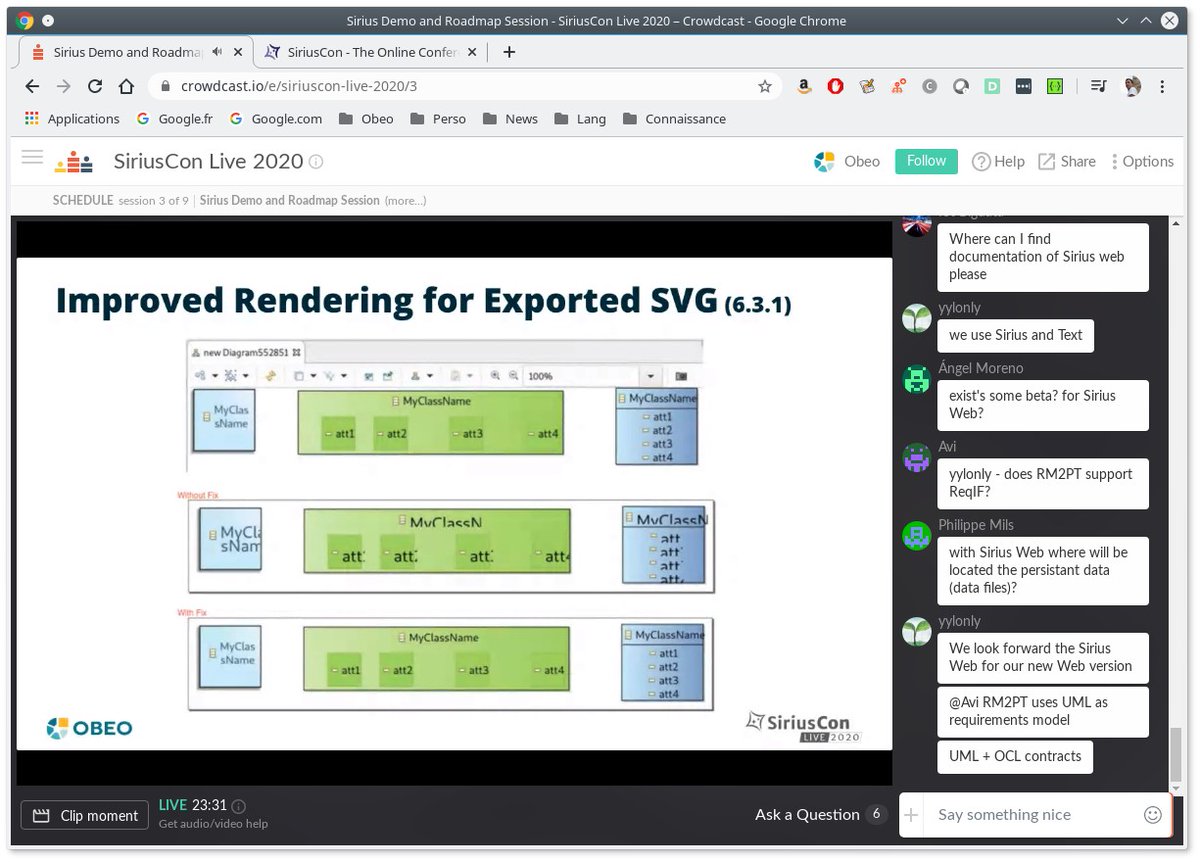This screenshot has height=862, width=1200.
Task: Open the Chrome profile avatar
Action: click(x=1132, y=86)
